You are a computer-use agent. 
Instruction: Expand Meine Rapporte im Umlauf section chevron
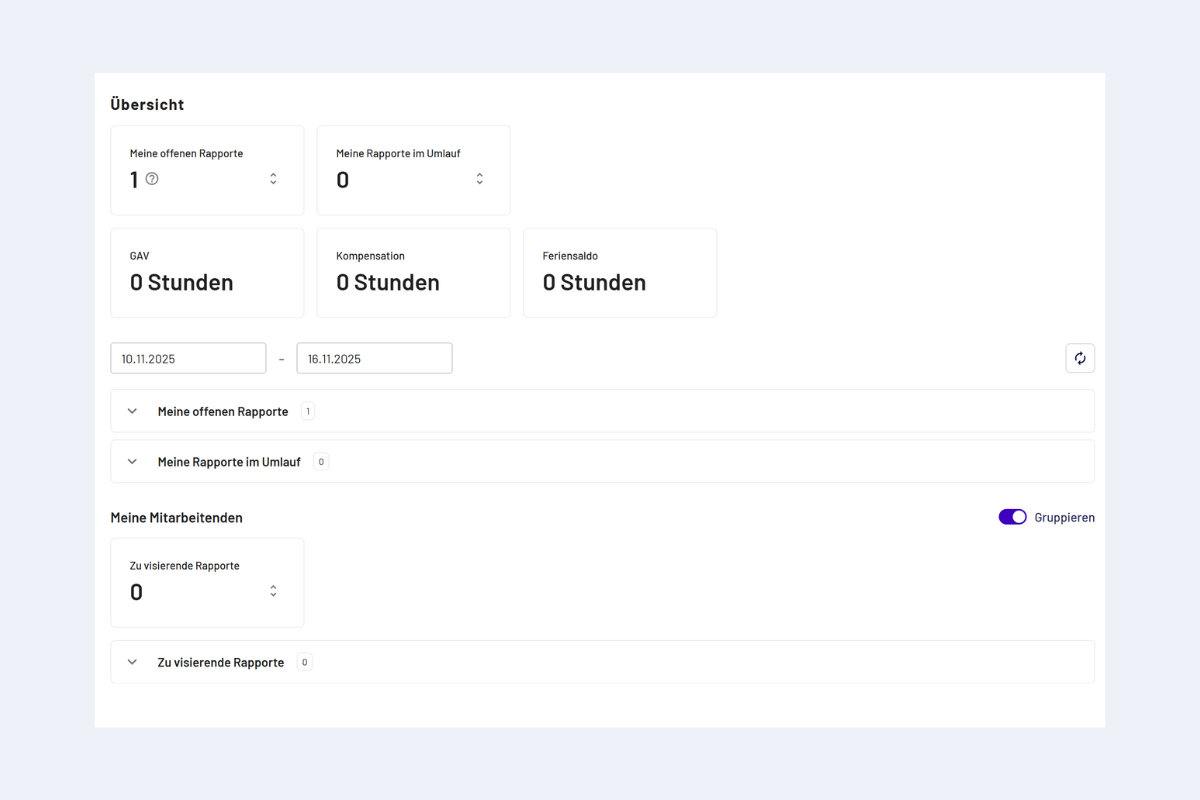coord(132,462)
